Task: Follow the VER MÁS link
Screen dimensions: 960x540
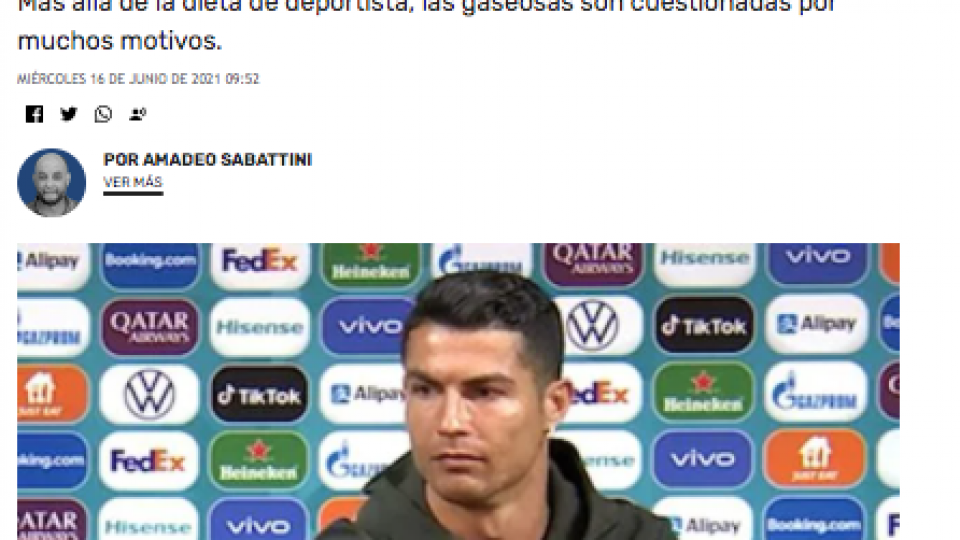Action: (x=133, y=182)
